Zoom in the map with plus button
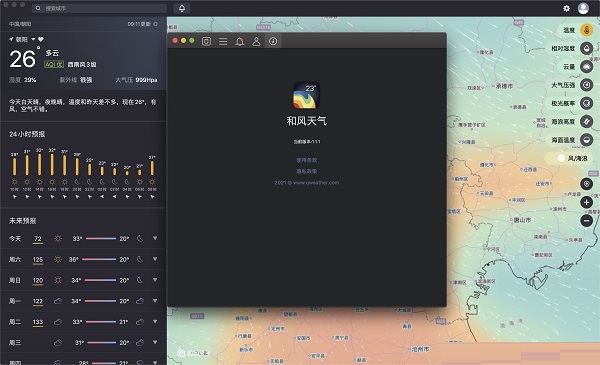The height and width of the screenshot is (365, 600). pyautogui.click(x=586, y=202)
